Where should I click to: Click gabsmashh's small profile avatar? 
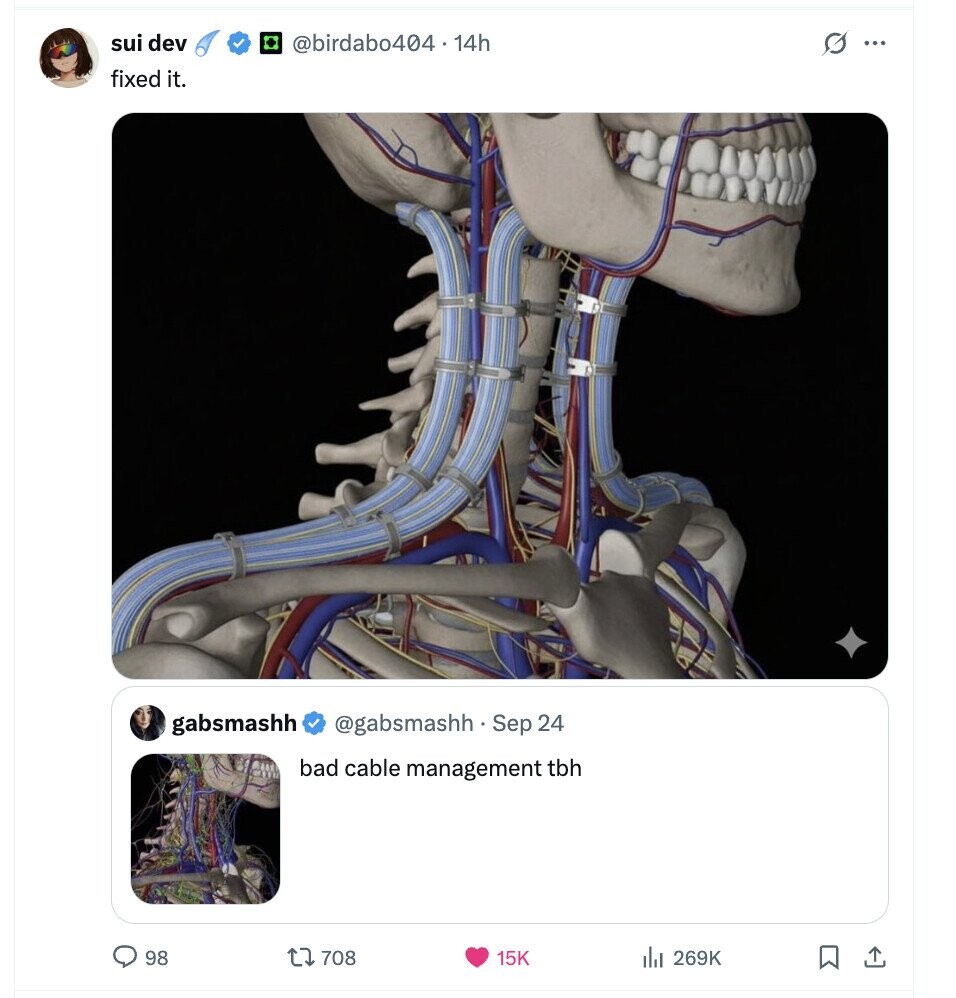148,722
